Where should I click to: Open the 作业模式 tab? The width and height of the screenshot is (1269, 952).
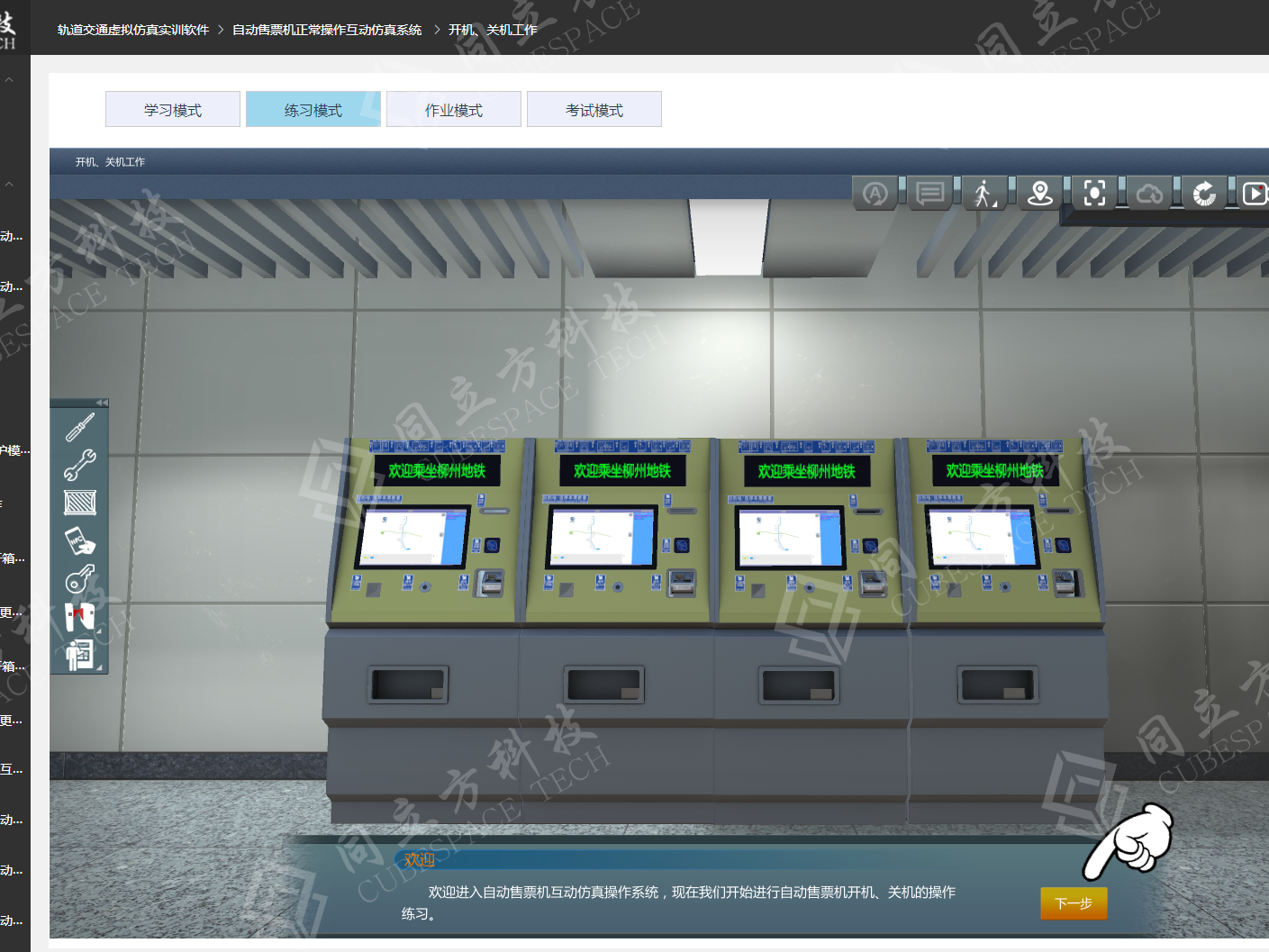454,110
